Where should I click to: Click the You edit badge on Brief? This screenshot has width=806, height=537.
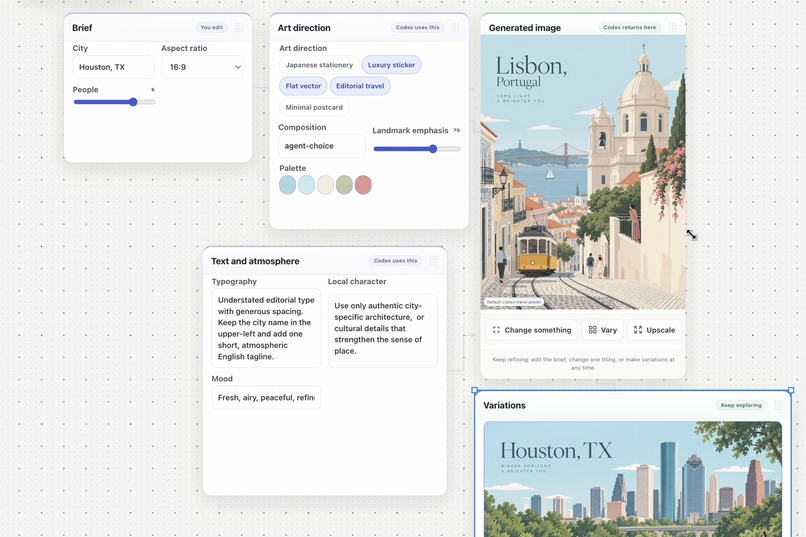[x=211, y=27]
